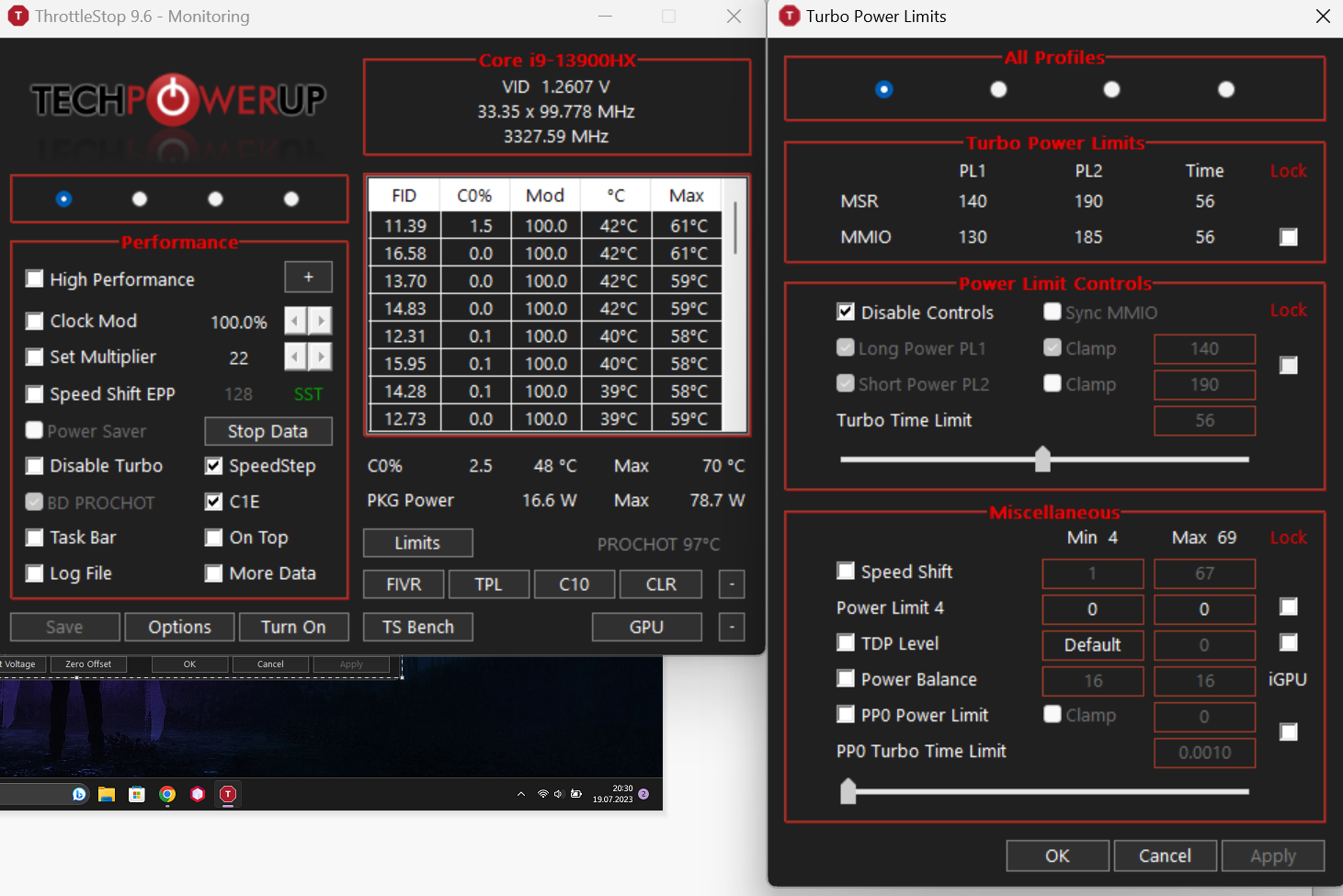
Task: Raise Set Multiplier with the right arrow
Action: [x=320, y=357]
